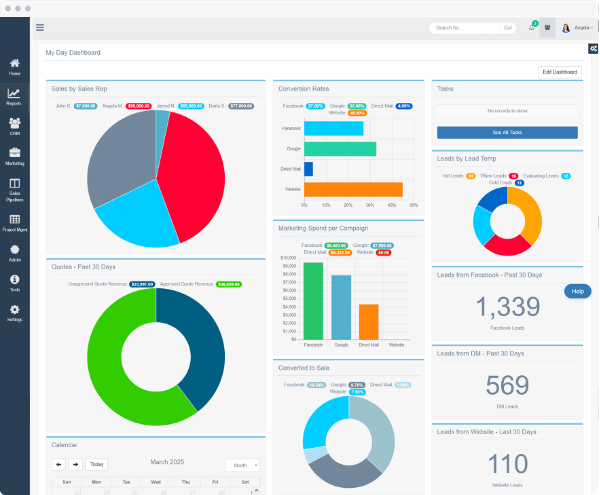Click the Search for input field
This screenshot has height=495, width=600.
click(464, 28)
